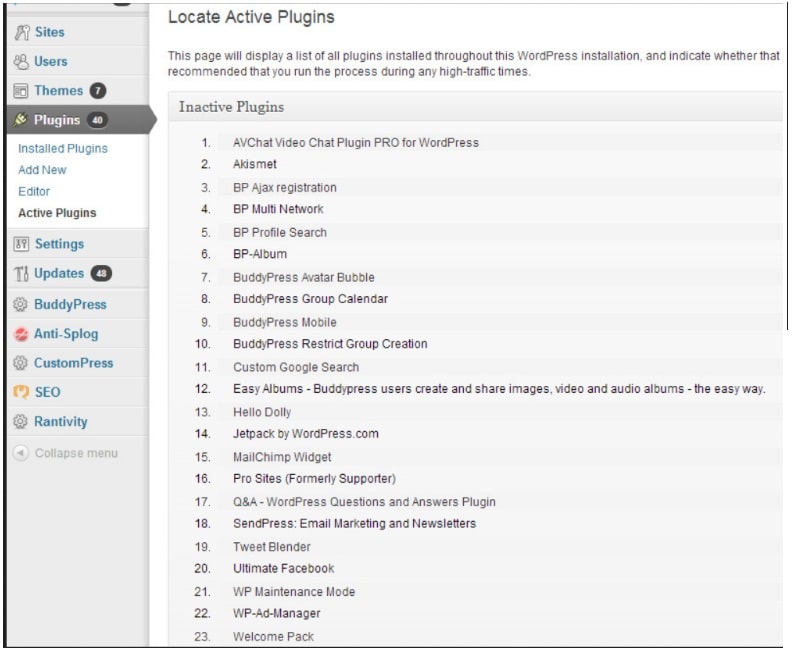The width and height of the screenshot is (792, 649).
Task: Select MailChimp Widget entry
Action: click(282, 457)
